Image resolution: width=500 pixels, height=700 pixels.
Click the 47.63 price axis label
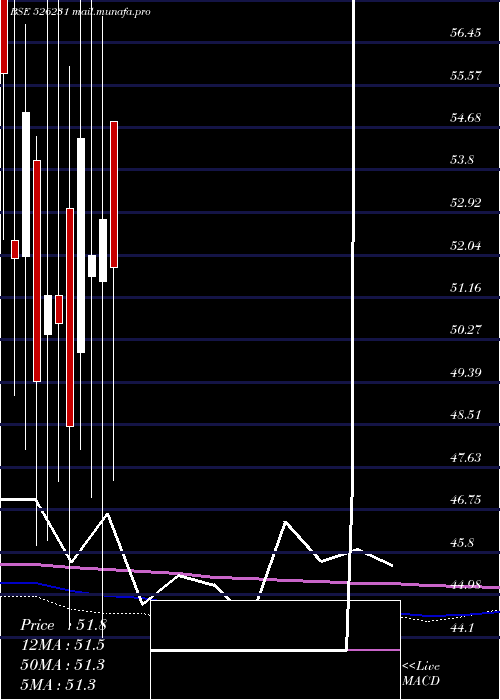tap(466, 458)
